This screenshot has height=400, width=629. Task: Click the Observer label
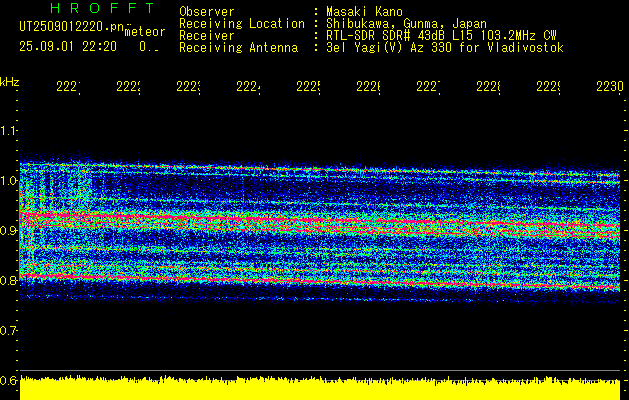207,12
